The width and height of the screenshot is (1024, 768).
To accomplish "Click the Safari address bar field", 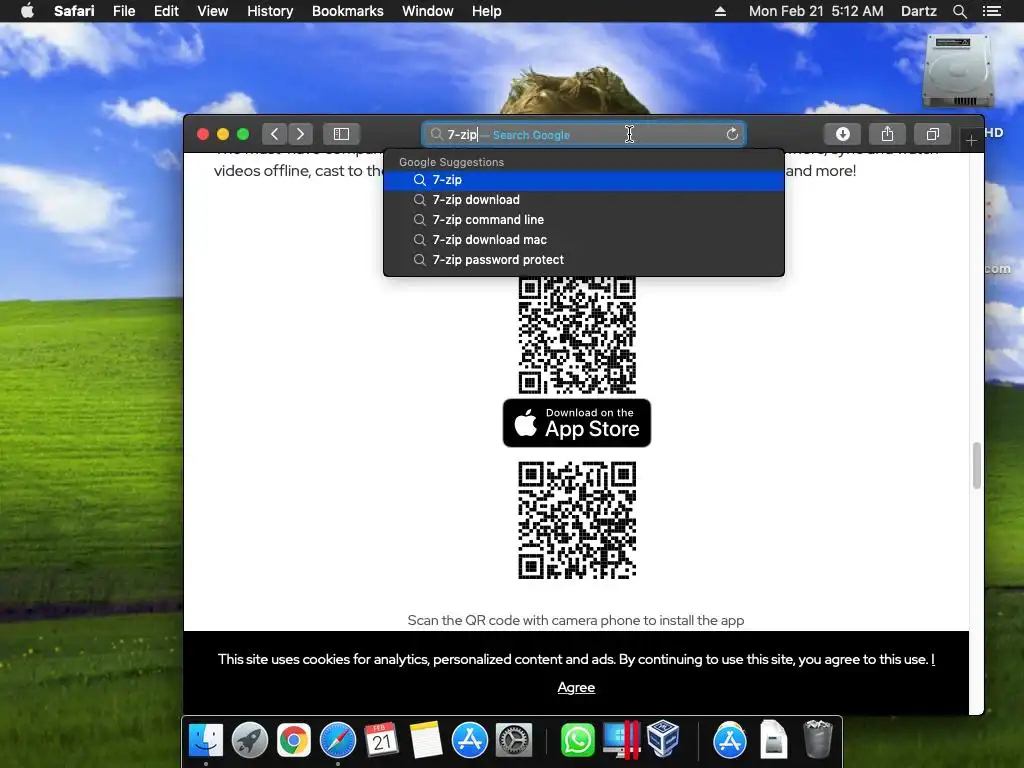I will click(x=583, y=135).
